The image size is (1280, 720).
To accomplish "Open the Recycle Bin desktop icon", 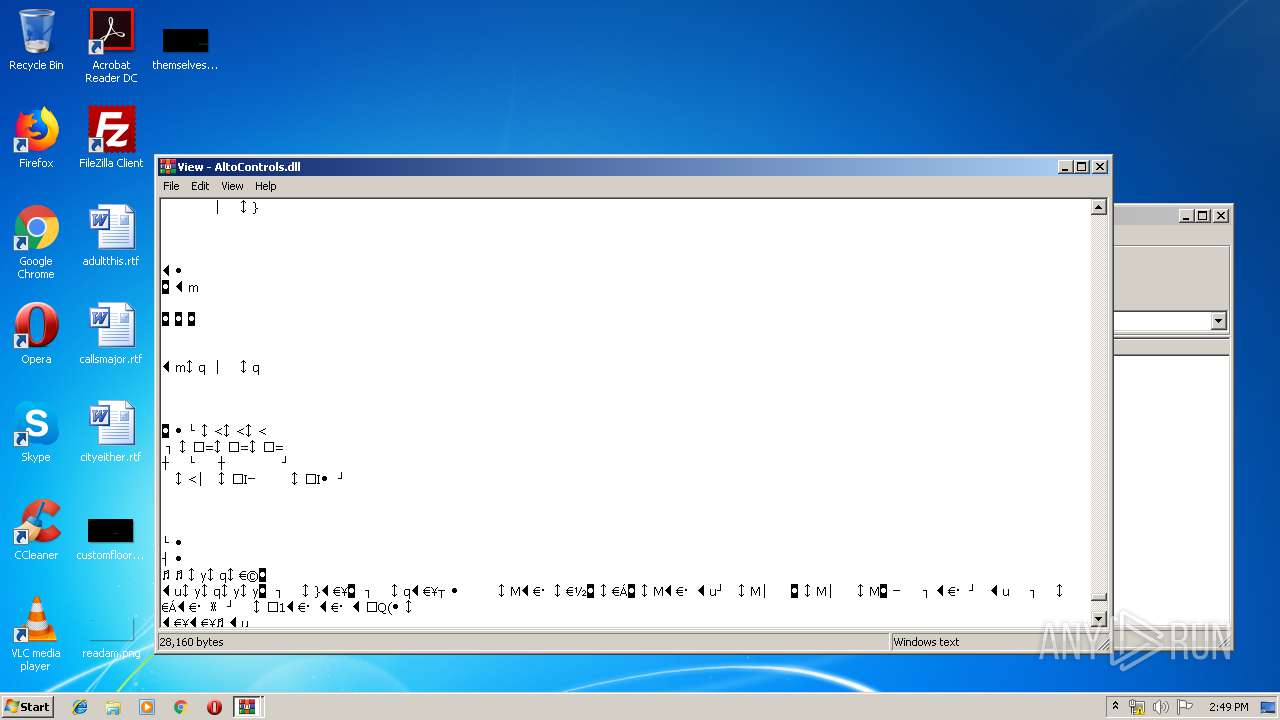I will (36, 40).
